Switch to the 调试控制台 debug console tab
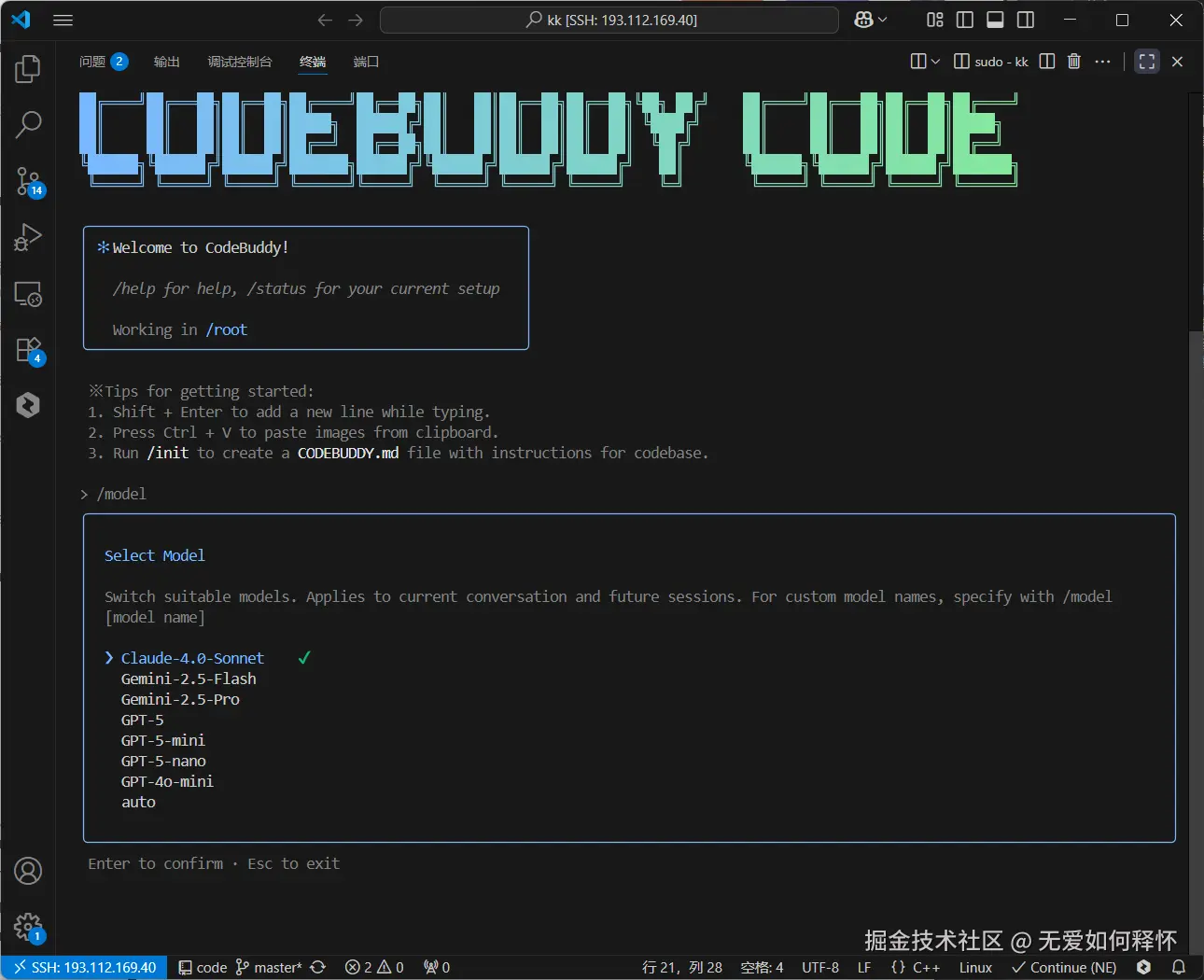The width and height of the screenshot is (1204, 980). 239,62
